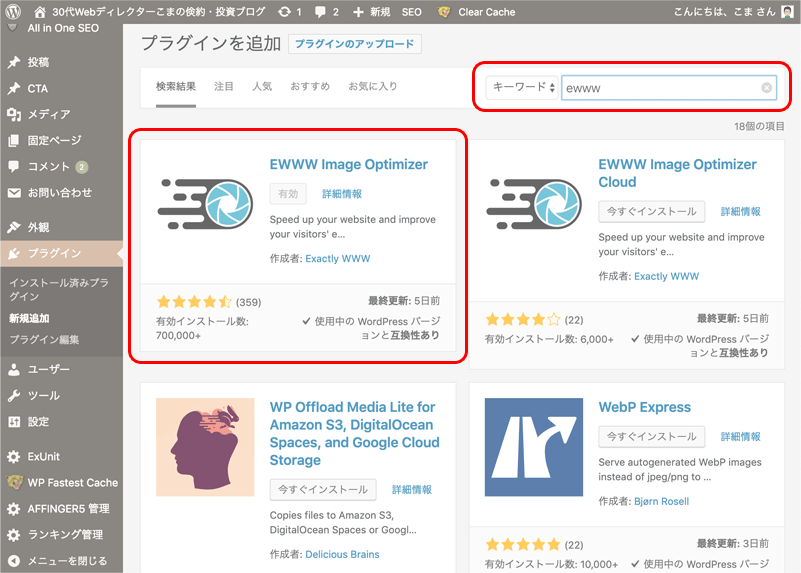This screenshot has width=801, height=573.
Task: Click the collapse arrow icon for メニューを閉じる
Action: click(14, 561)
